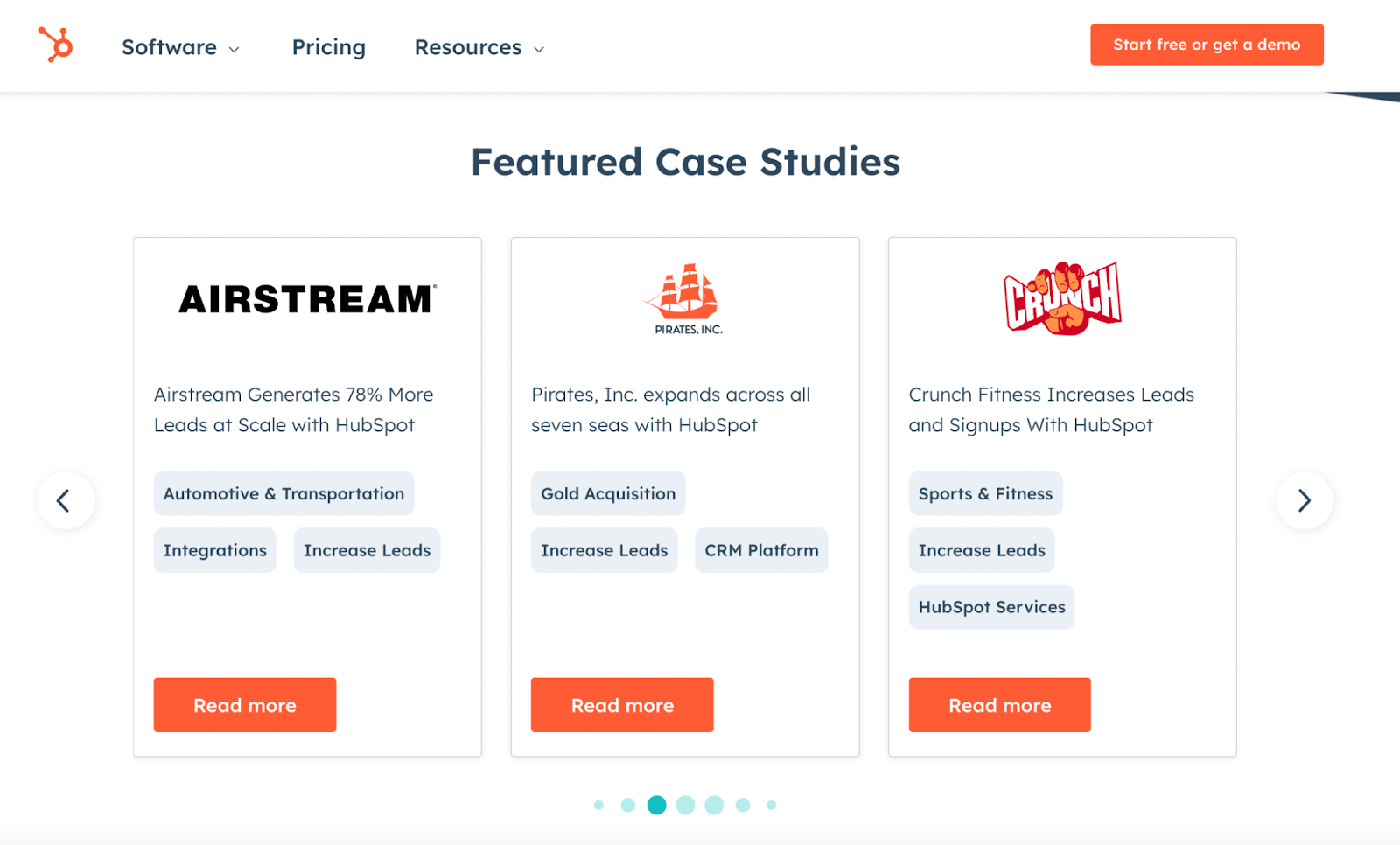The image size is (1400, 845).
Task: Read more about the Airstream case study
Action: (x=245, y=705)
